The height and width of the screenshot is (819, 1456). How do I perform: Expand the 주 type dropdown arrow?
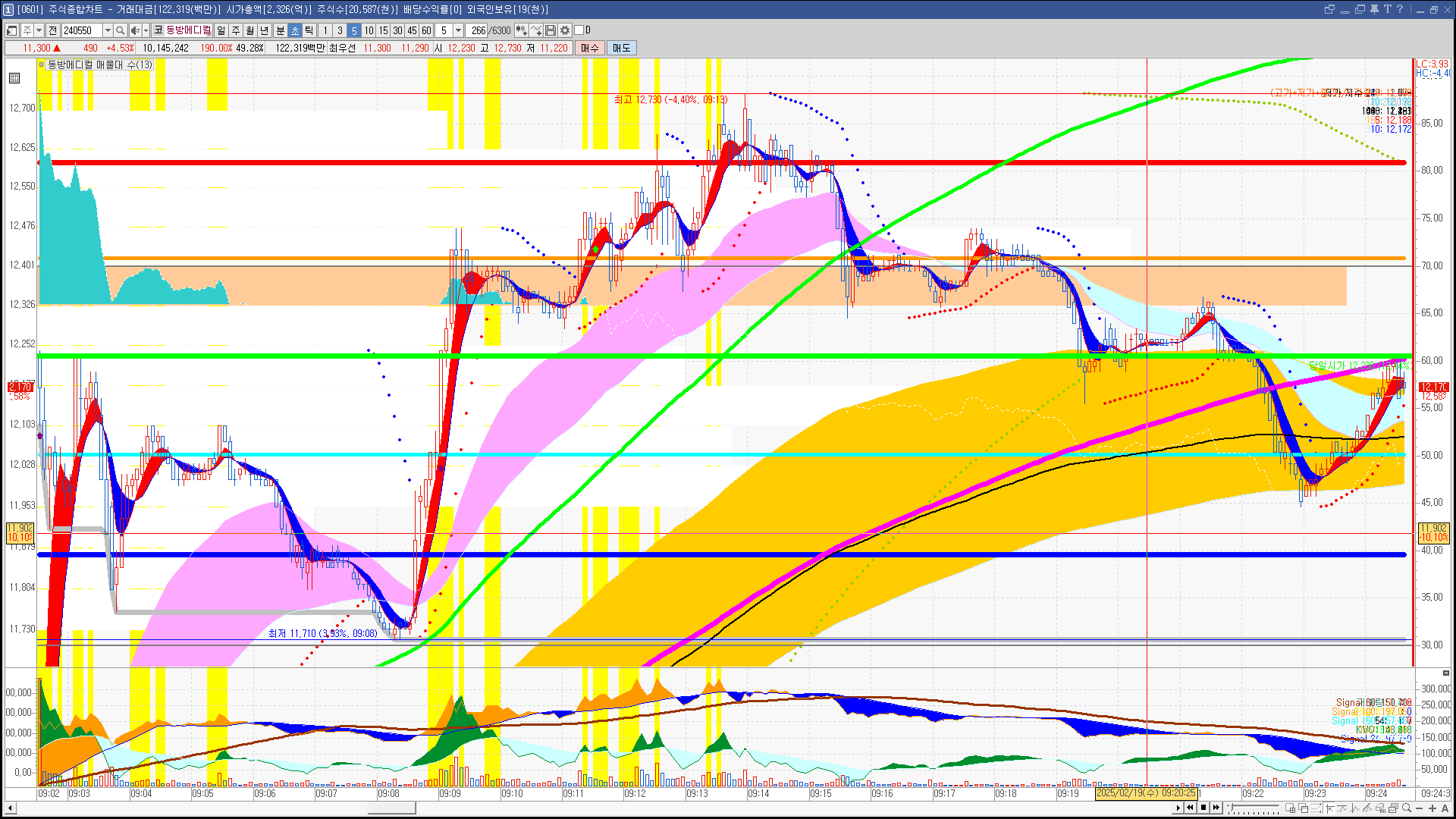[39, 30]
